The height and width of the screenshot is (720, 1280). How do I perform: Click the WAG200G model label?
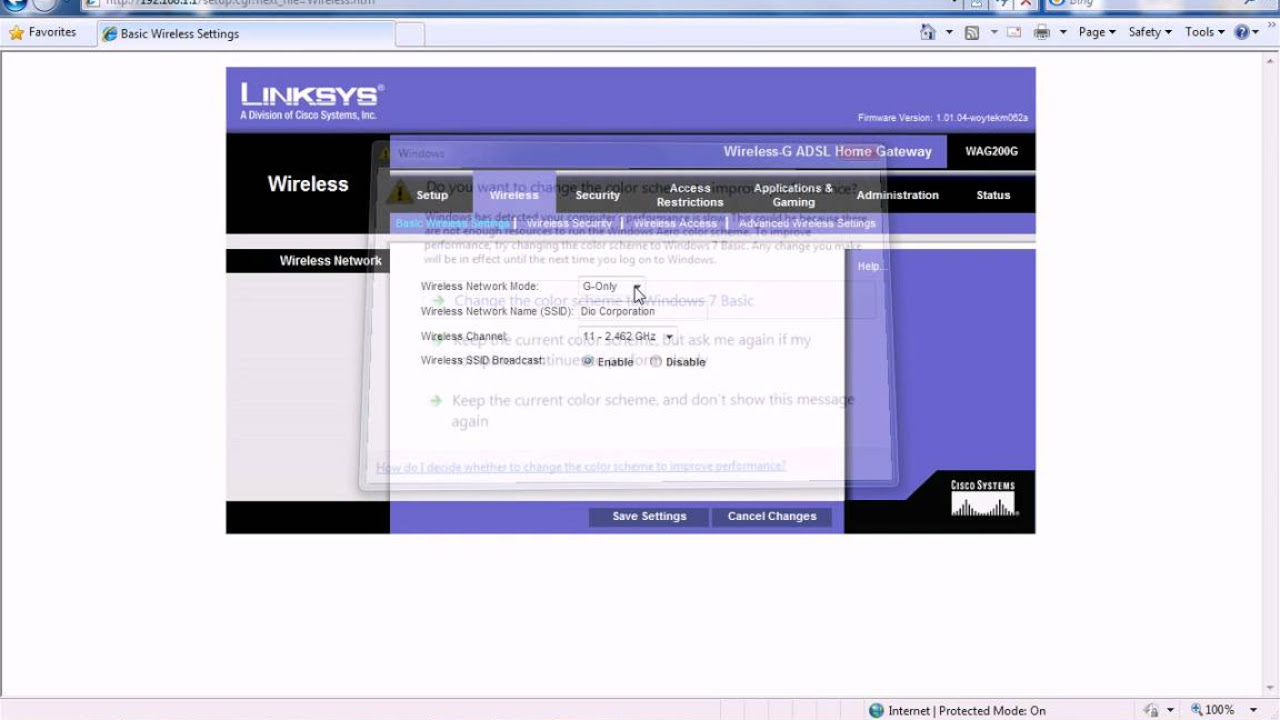click(991, 151)
